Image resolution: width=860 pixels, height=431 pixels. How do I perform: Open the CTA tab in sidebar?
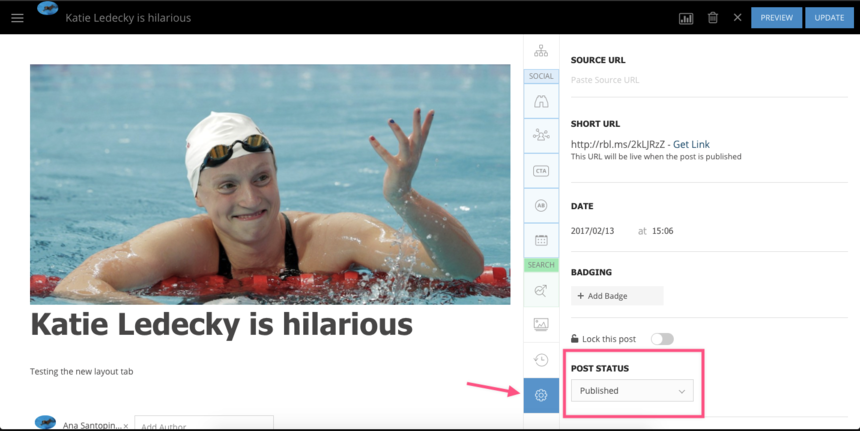(541, 171)
